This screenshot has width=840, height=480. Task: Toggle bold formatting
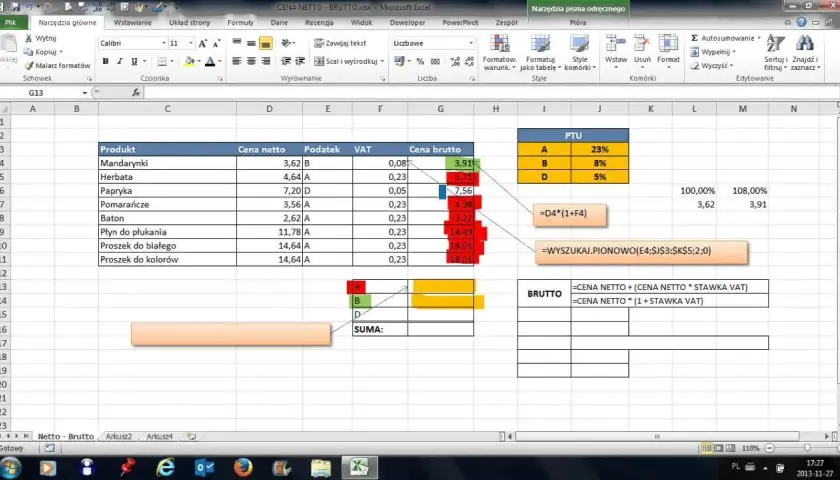[x=106, y=62]
